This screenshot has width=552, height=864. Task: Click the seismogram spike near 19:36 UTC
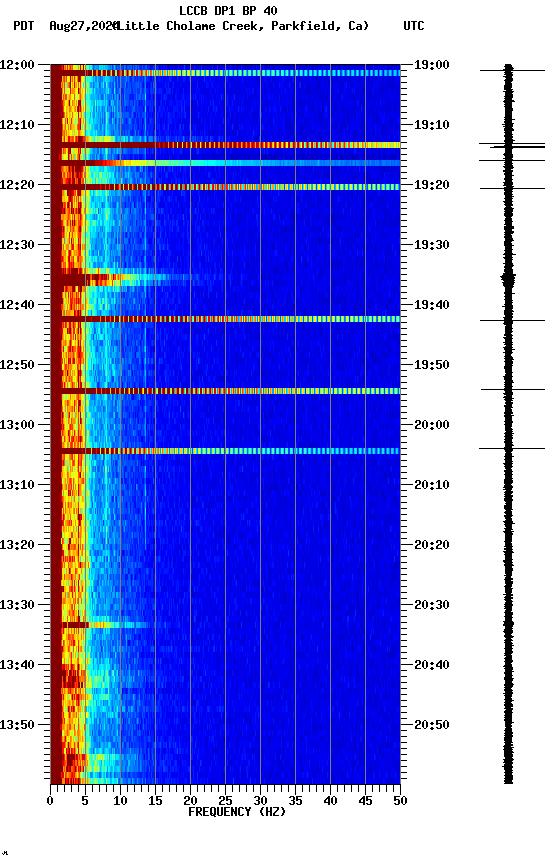tap(508, 279)
